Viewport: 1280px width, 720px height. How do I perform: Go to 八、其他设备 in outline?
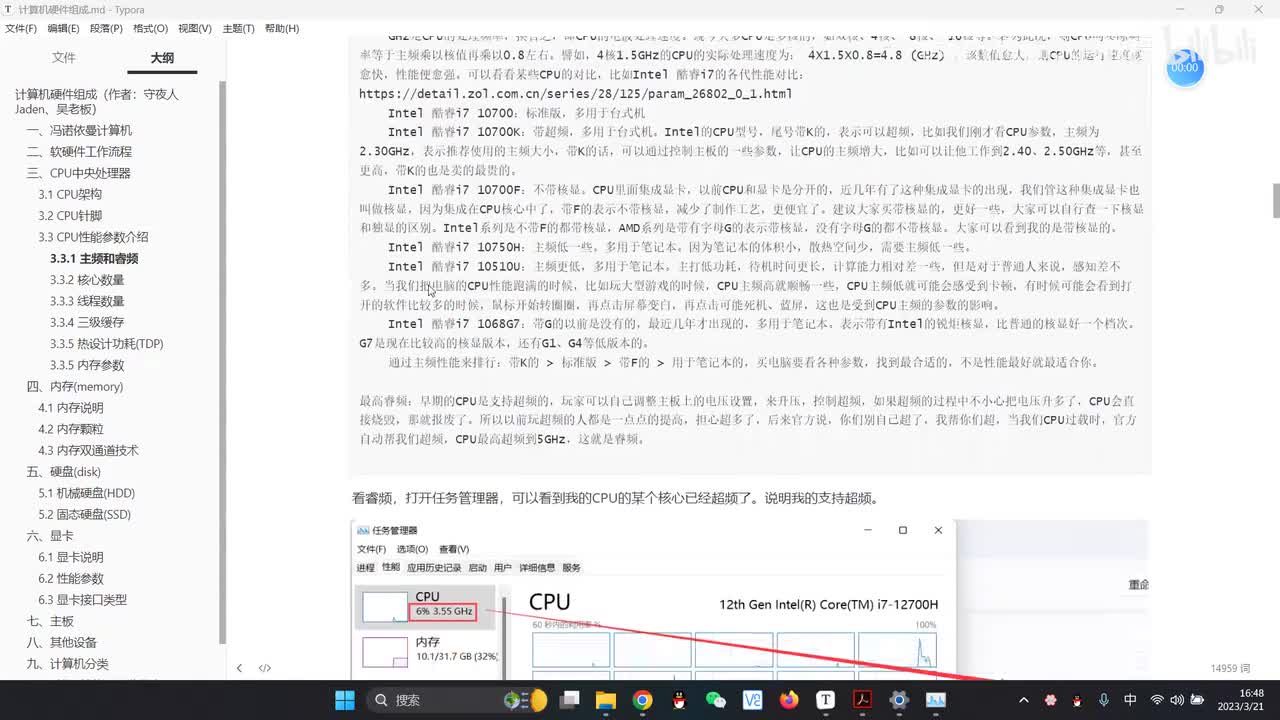click(61, 643)
